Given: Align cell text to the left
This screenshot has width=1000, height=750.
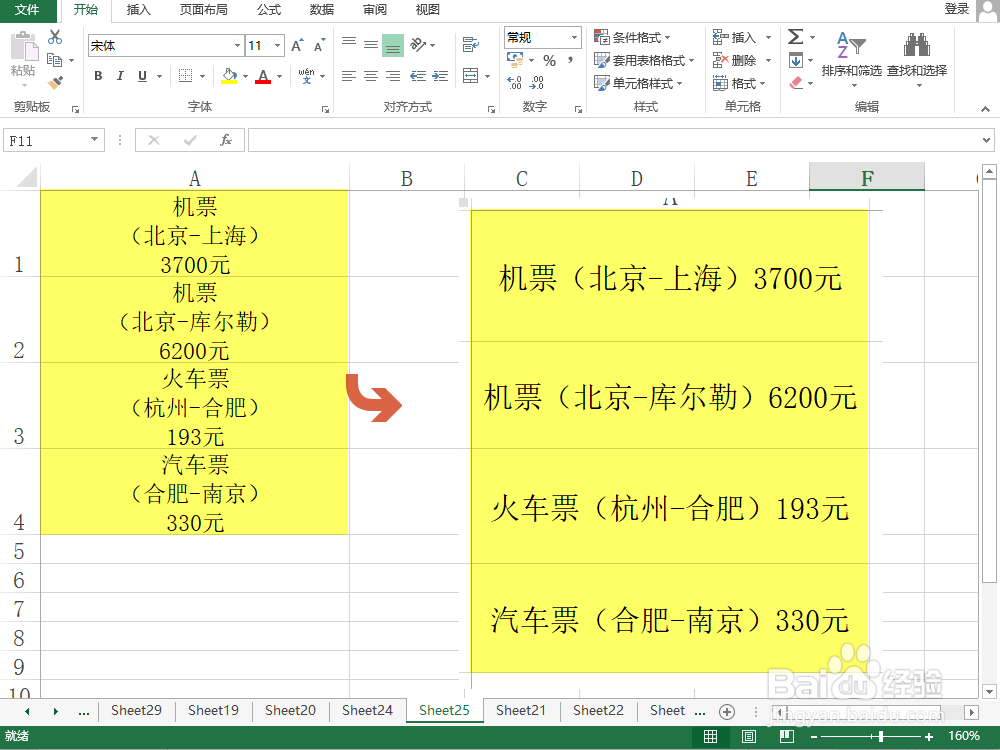Looking at the screenshot, I should [x=348, y=77].
